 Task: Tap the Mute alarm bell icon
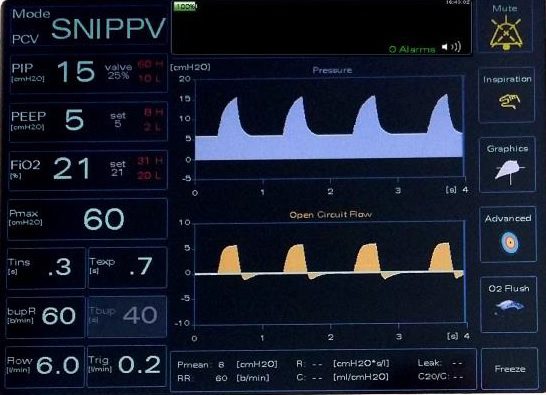[506, 34]
